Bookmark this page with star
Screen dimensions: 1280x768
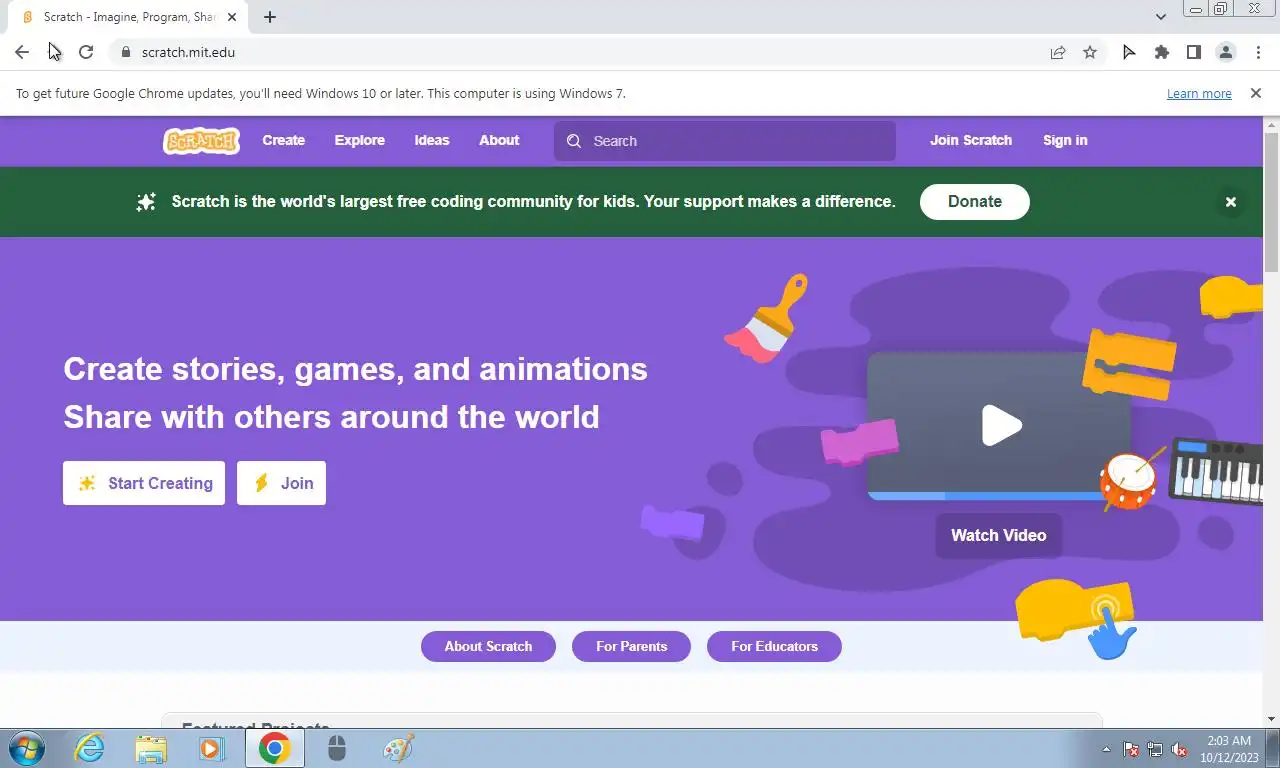pyautogui.click(x=1090, y=52)
